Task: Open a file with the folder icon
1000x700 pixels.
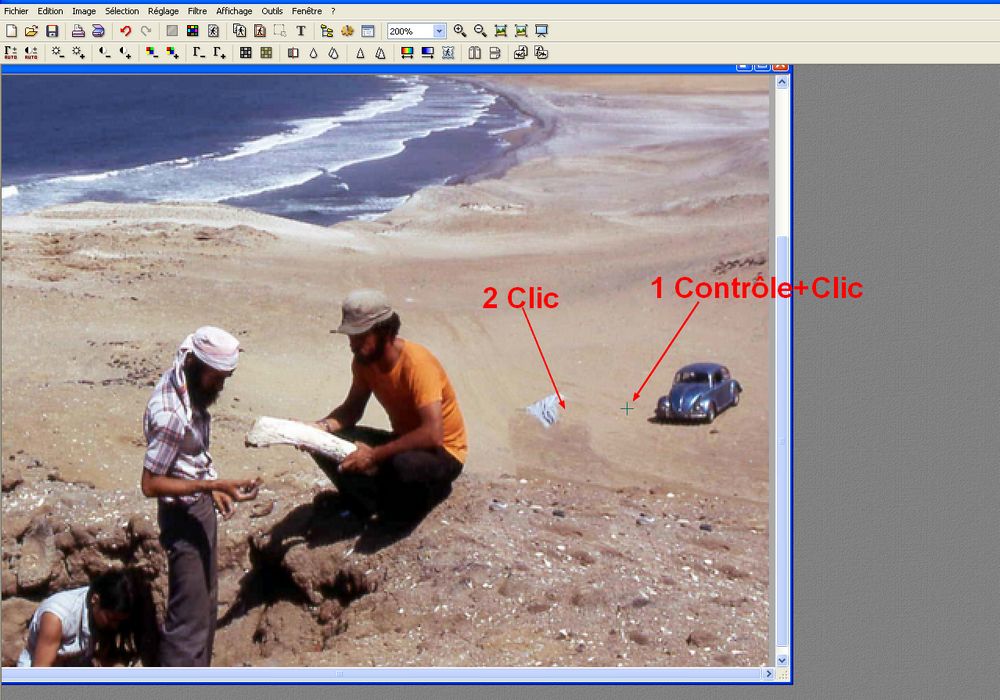Action: click(31, 31)
